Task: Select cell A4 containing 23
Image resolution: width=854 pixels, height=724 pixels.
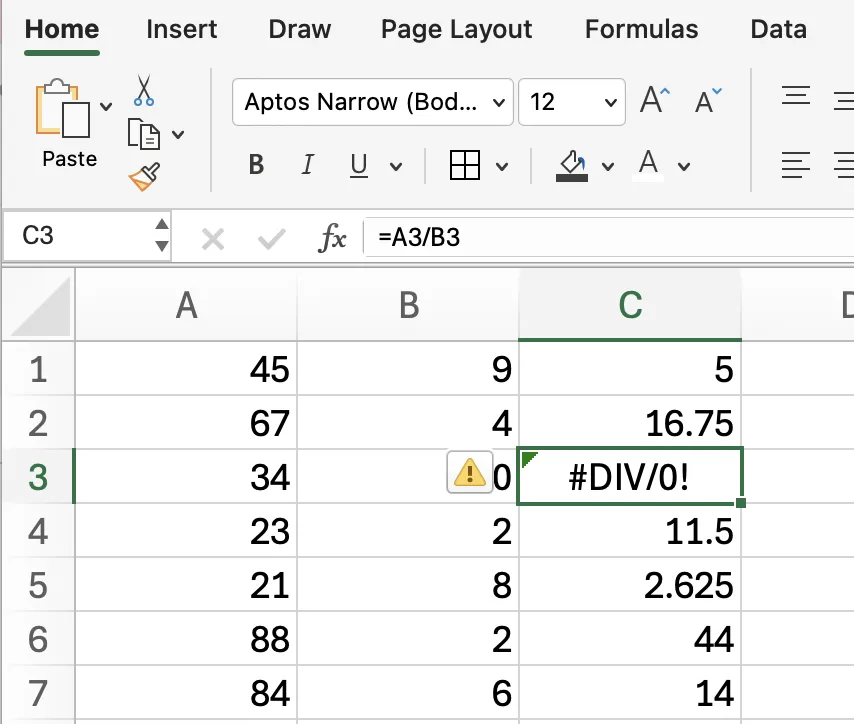Action: pos(186,531)
